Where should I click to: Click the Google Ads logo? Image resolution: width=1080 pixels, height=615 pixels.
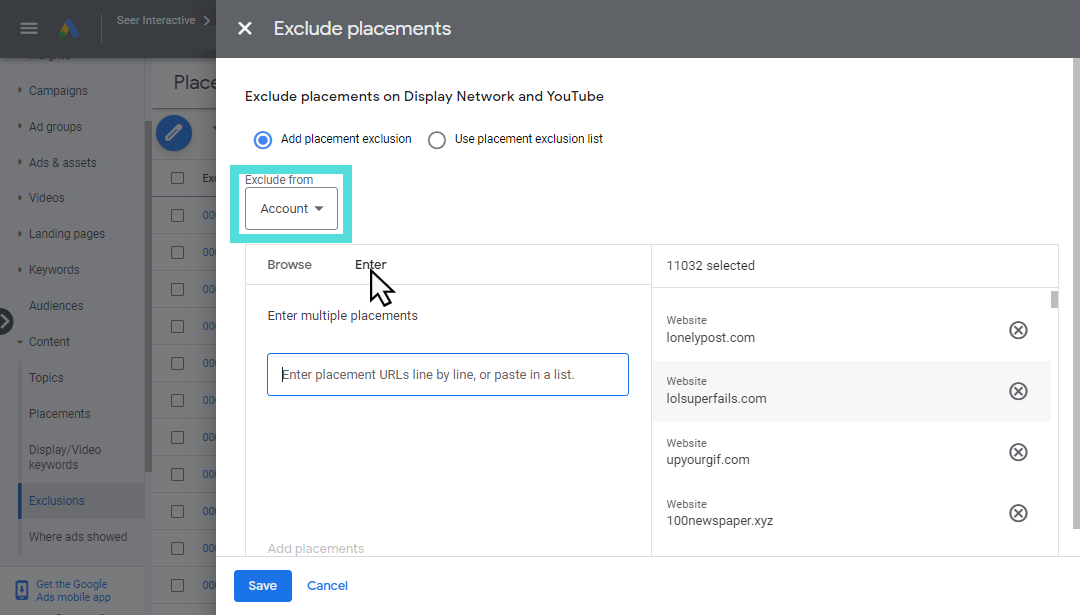pos(68,28)
